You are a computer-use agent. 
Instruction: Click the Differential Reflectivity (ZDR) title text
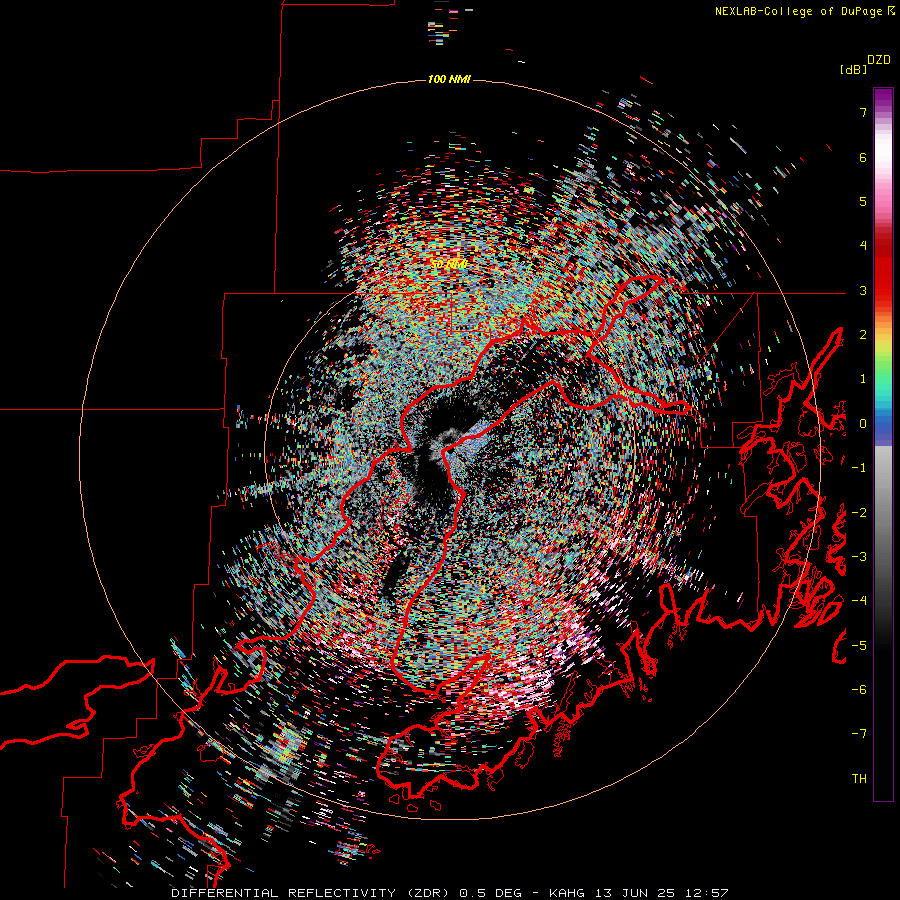click(x=311, y=893)
